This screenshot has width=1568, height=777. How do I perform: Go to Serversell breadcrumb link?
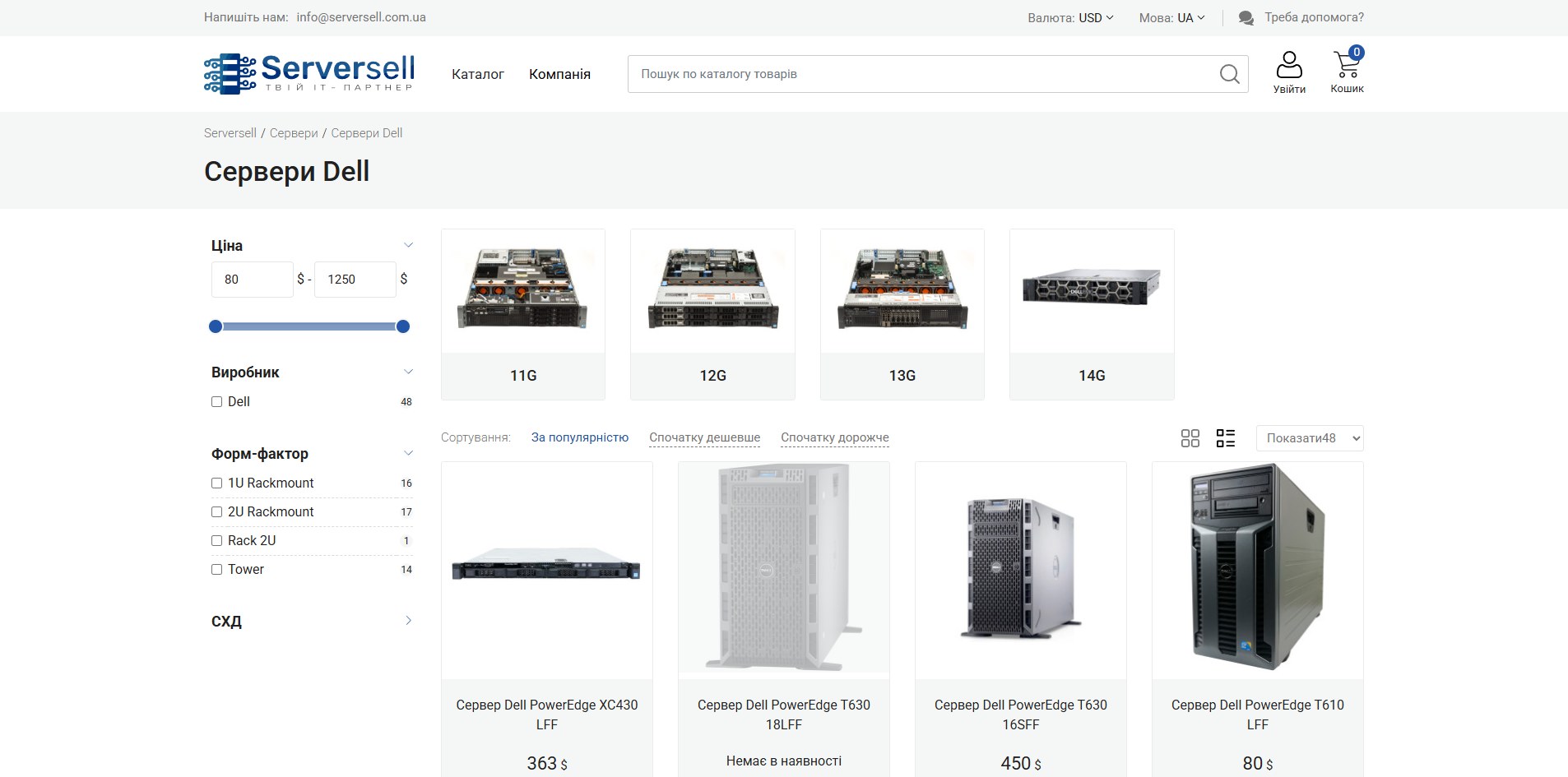230,133
